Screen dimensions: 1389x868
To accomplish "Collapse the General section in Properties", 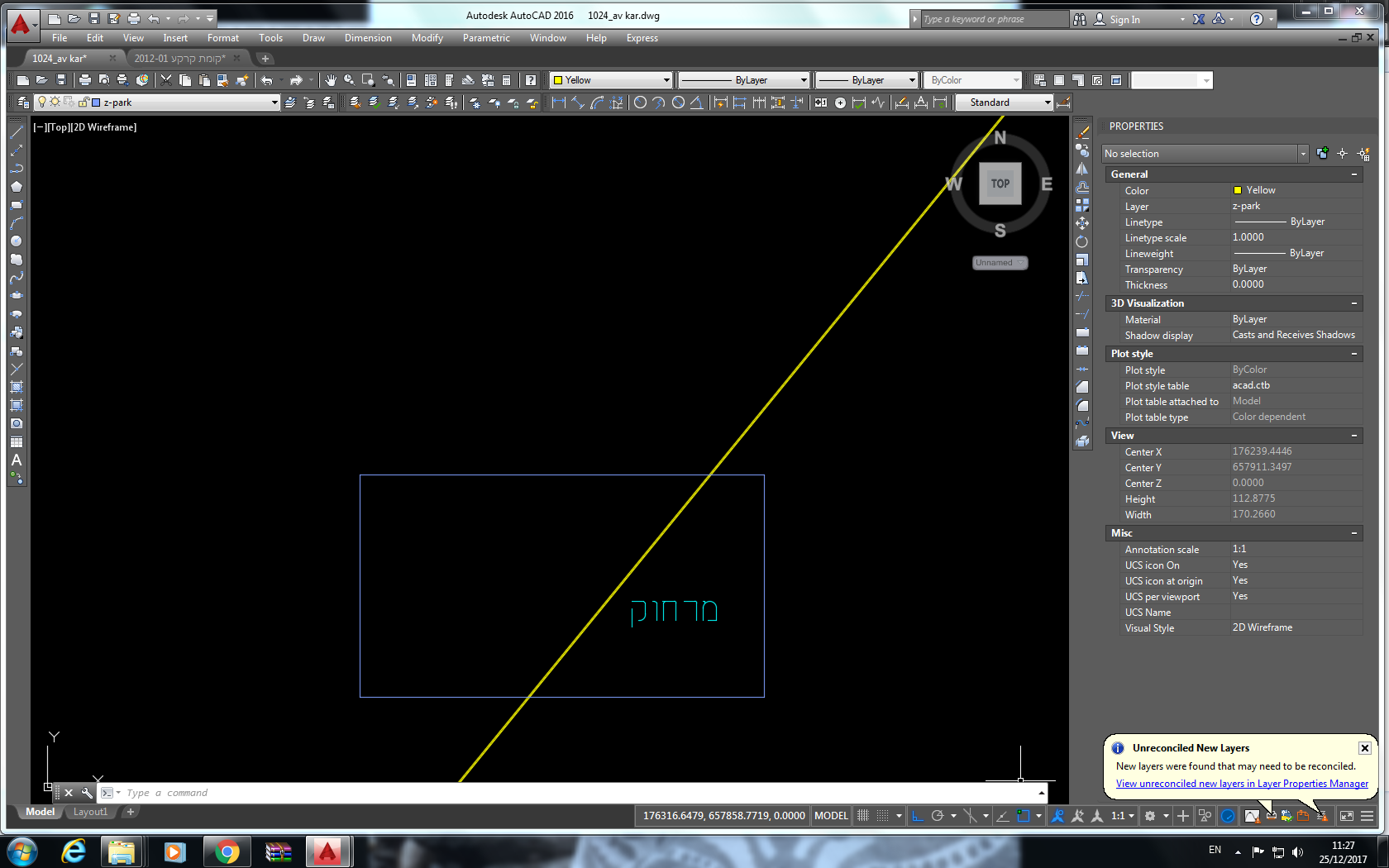I will 1354,174.
